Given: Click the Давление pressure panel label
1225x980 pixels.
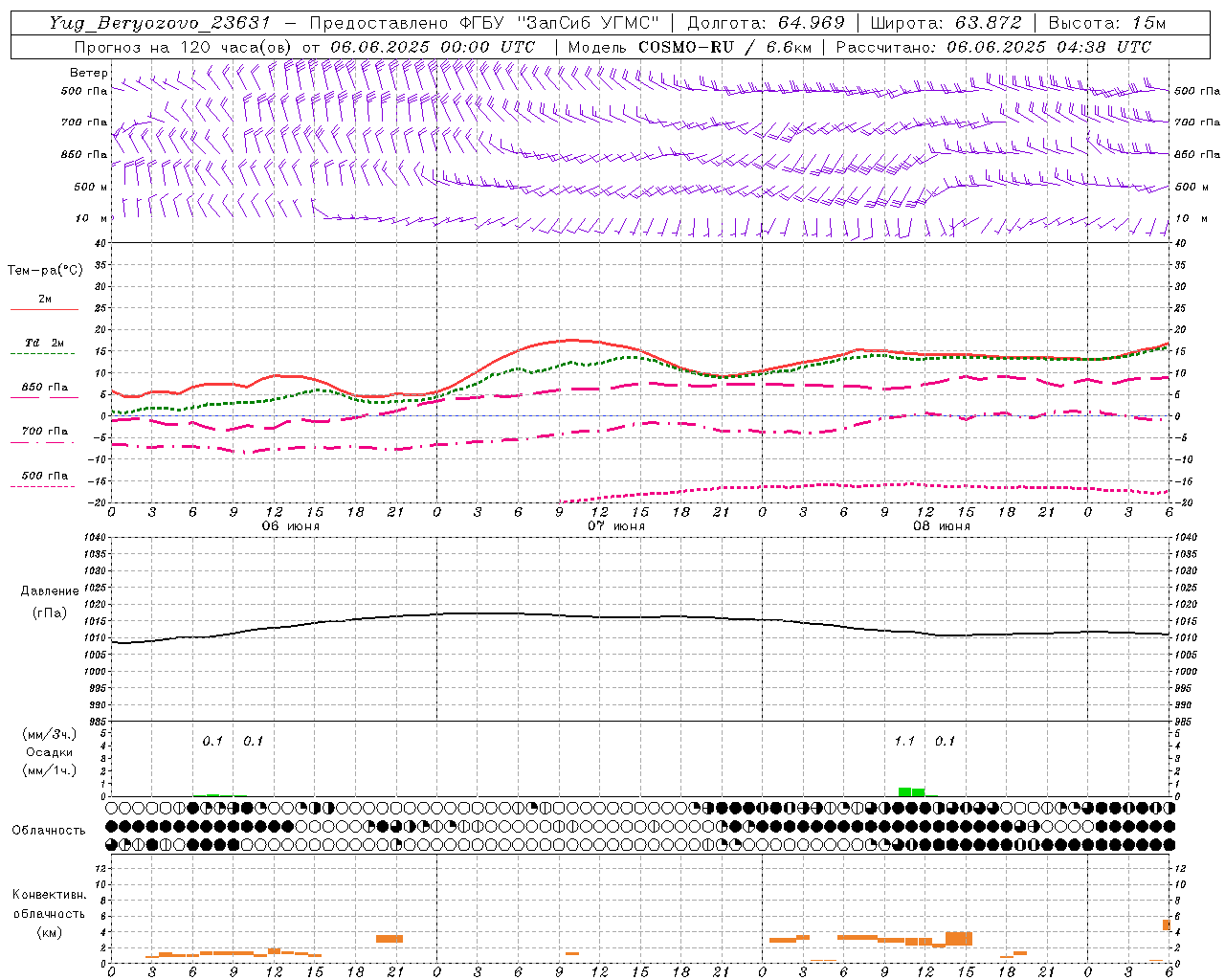Looking at the screenshot, I should click(x=49, y=591).
